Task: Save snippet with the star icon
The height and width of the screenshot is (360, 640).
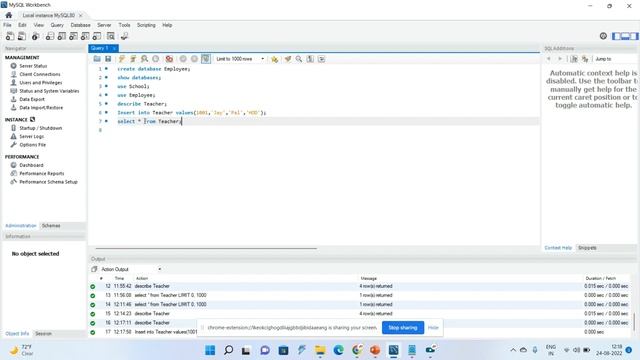Action: (275, 59)
